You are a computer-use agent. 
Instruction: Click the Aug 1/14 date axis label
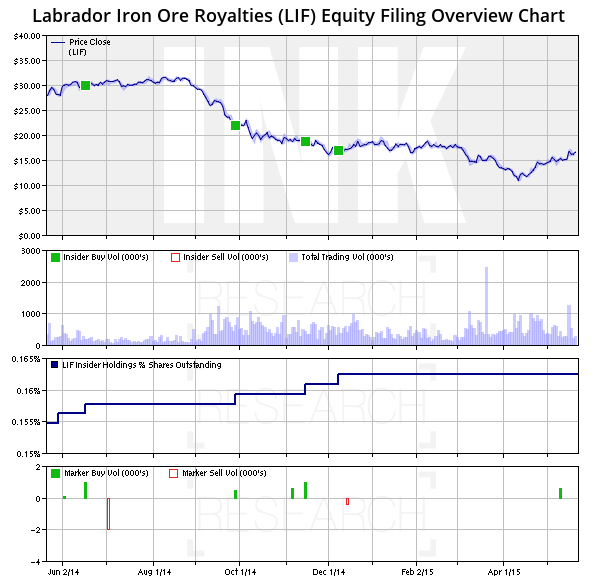click(154, 572)
